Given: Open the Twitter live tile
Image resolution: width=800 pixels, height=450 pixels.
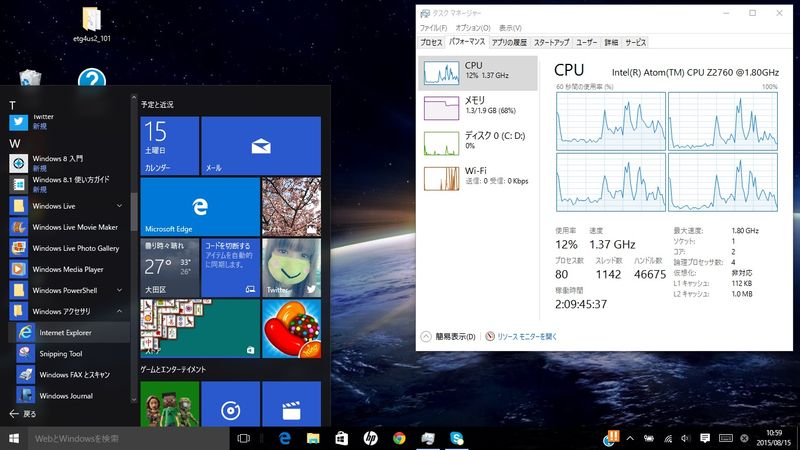Looking at the screenshot, I should coord(291,267).
